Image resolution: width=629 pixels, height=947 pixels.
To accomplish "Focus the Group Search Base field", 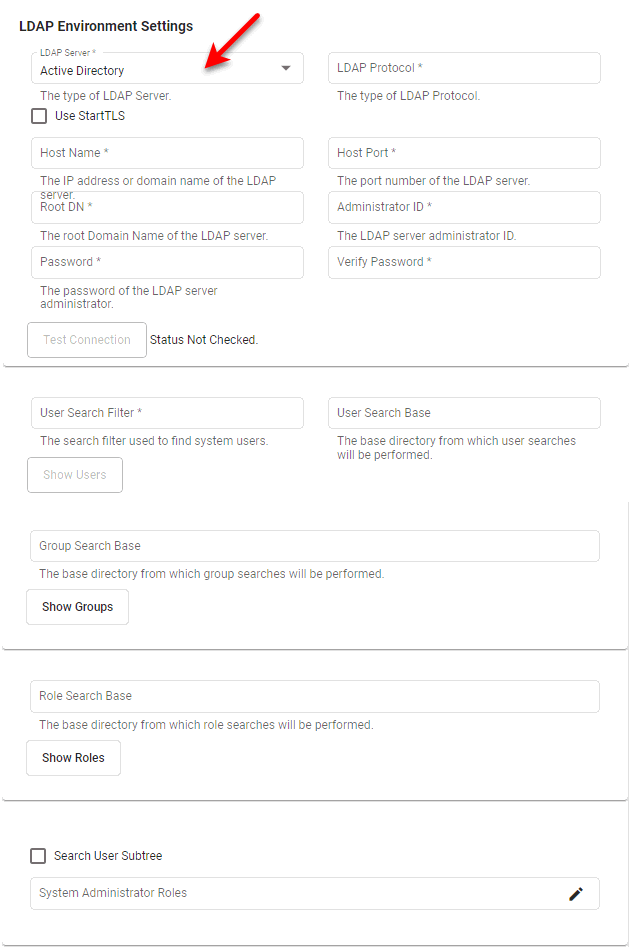I will pyautogui.click(x=313, y=546).
